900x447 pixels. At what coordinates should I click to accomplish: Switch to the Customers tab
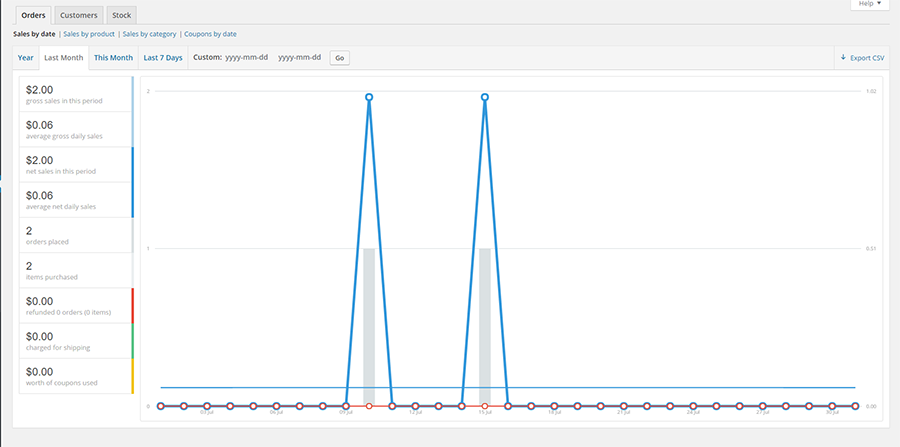pos(79,15)
